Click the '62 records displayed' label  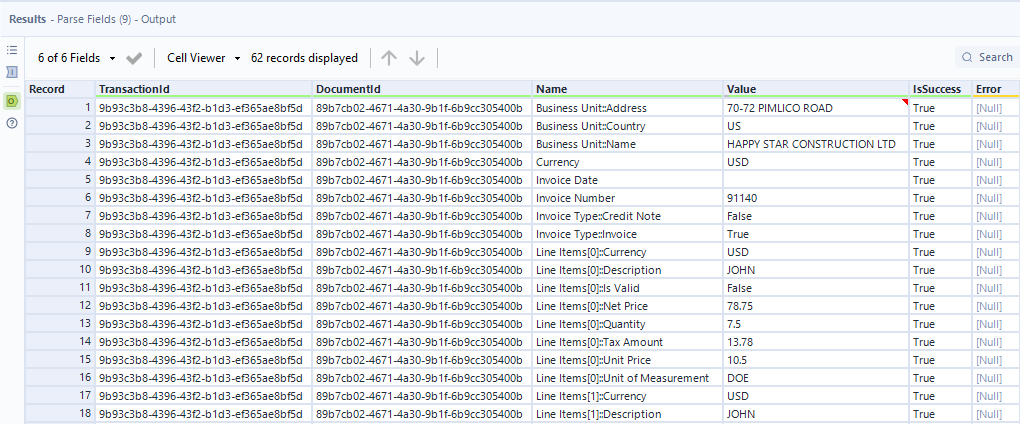[x=304, y=58]
